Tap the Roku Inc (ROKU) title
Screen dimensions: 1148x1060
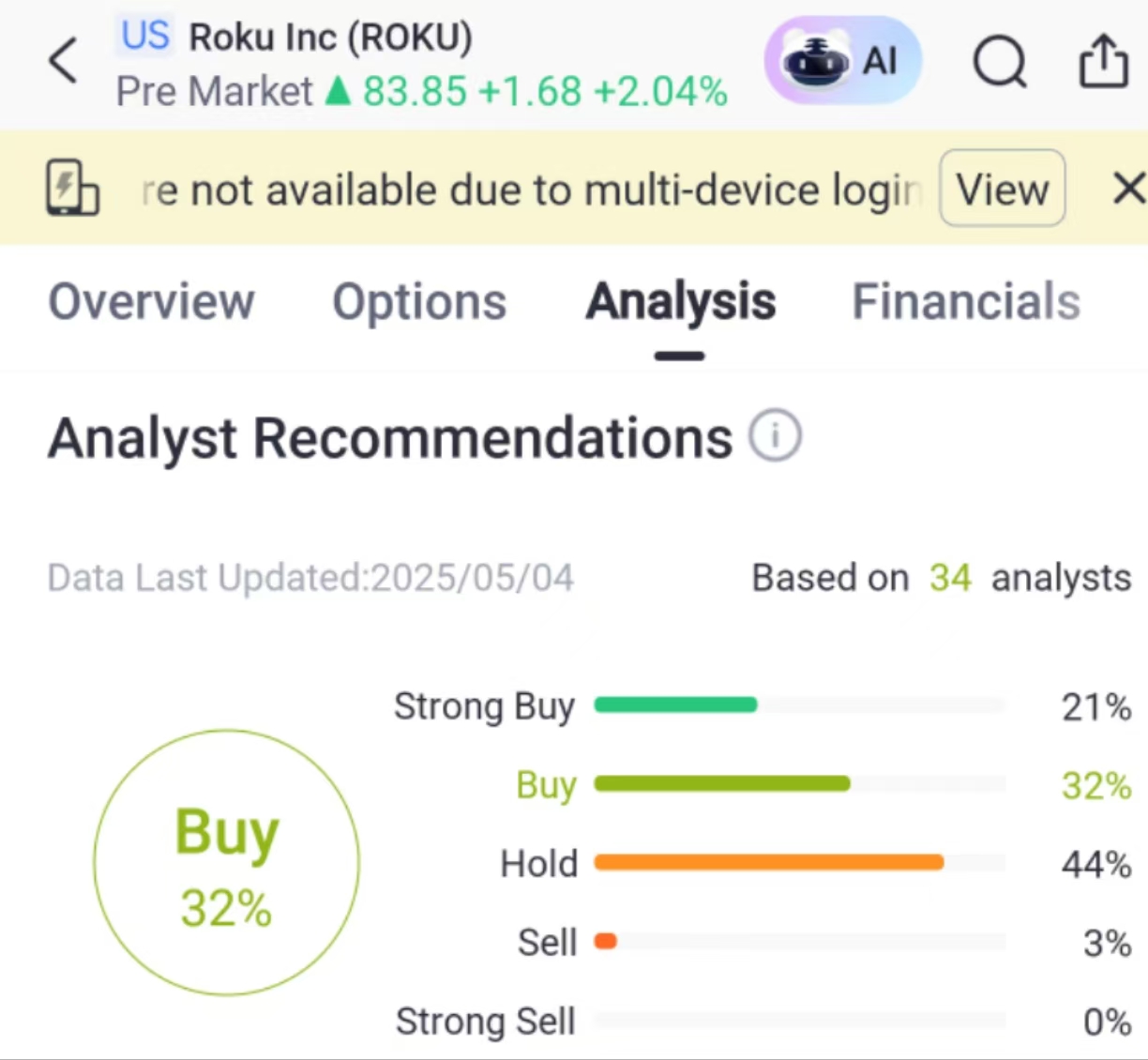pos(330,38)
